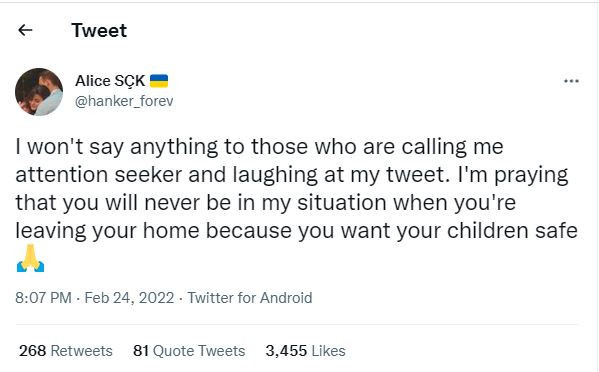This screenshot has height=372, width=599.
Task: Click the words "attention seeker" in the tweet
Action: click(x=99, y=175)
